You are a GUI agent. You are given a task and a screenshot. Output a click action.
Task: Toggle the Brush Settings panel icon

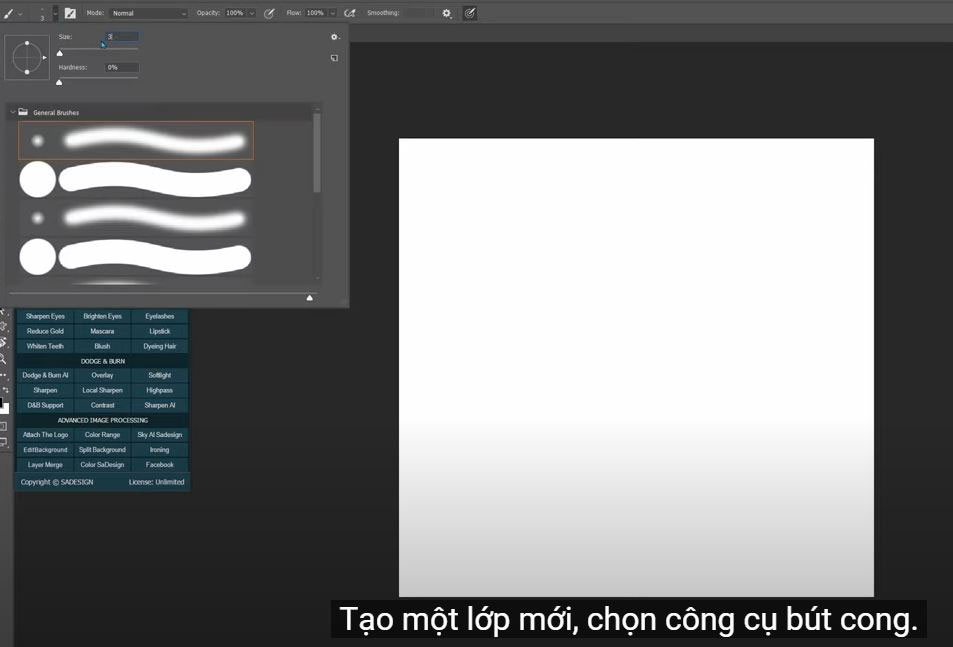coord(70,13)
